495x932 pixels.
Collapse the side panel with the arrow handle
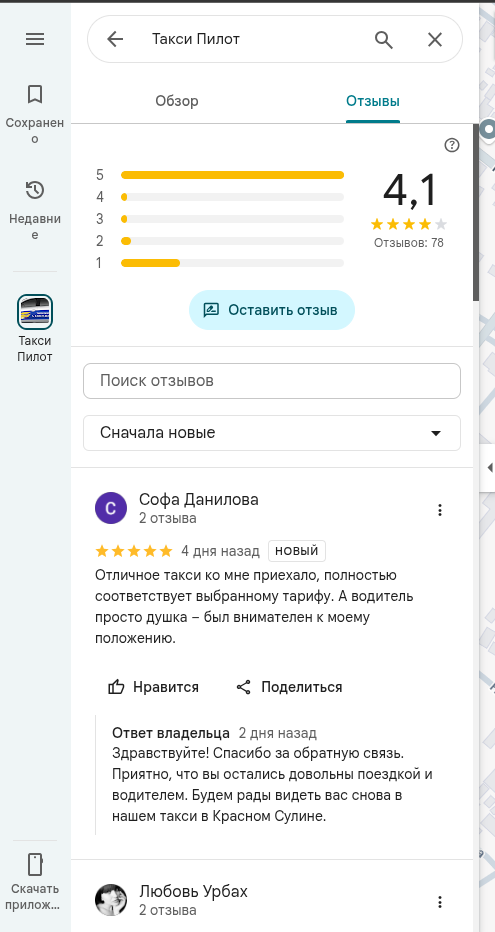pyautogui.click(x=489, y=468)
